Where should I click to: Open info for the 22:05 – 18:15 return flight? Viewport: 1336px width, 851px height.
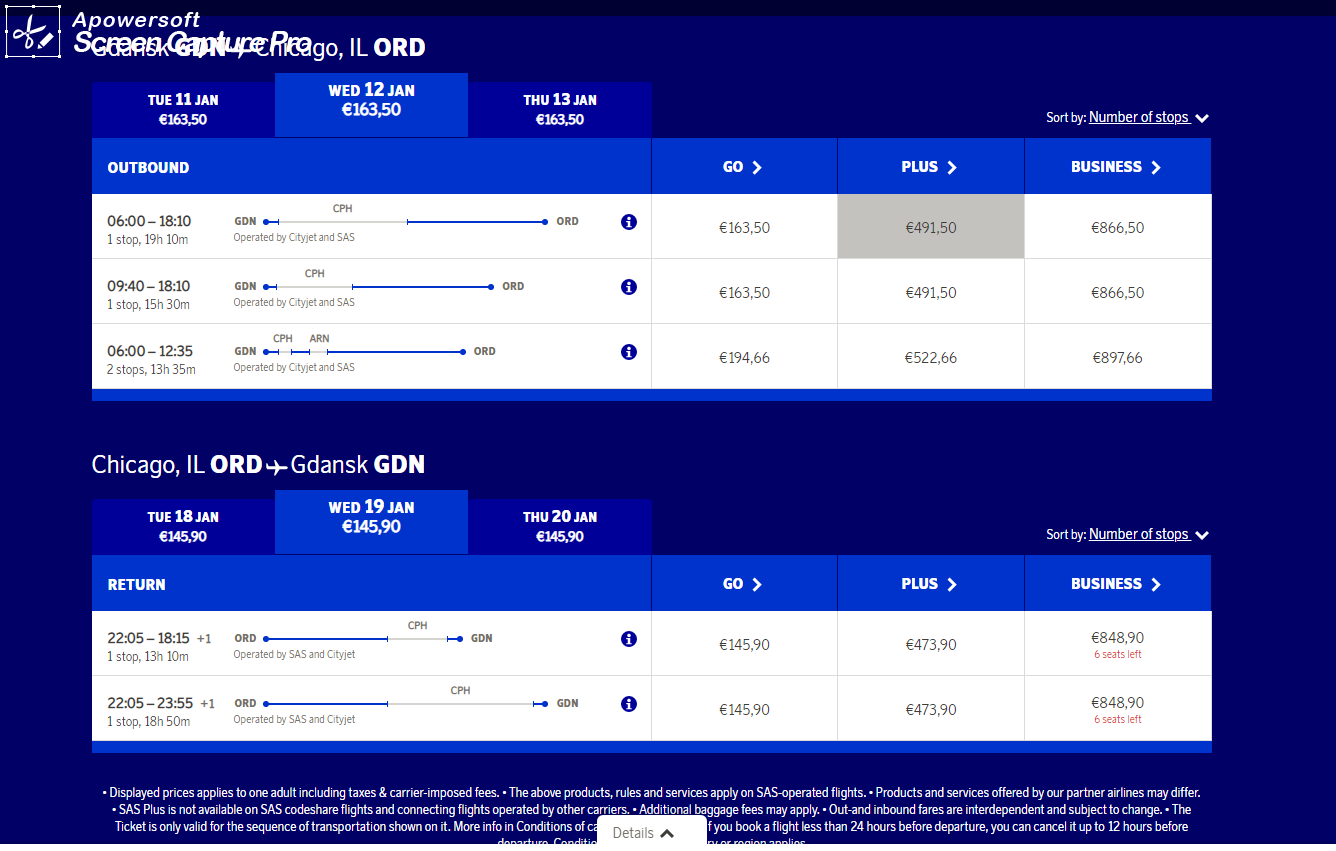[628, 639]
